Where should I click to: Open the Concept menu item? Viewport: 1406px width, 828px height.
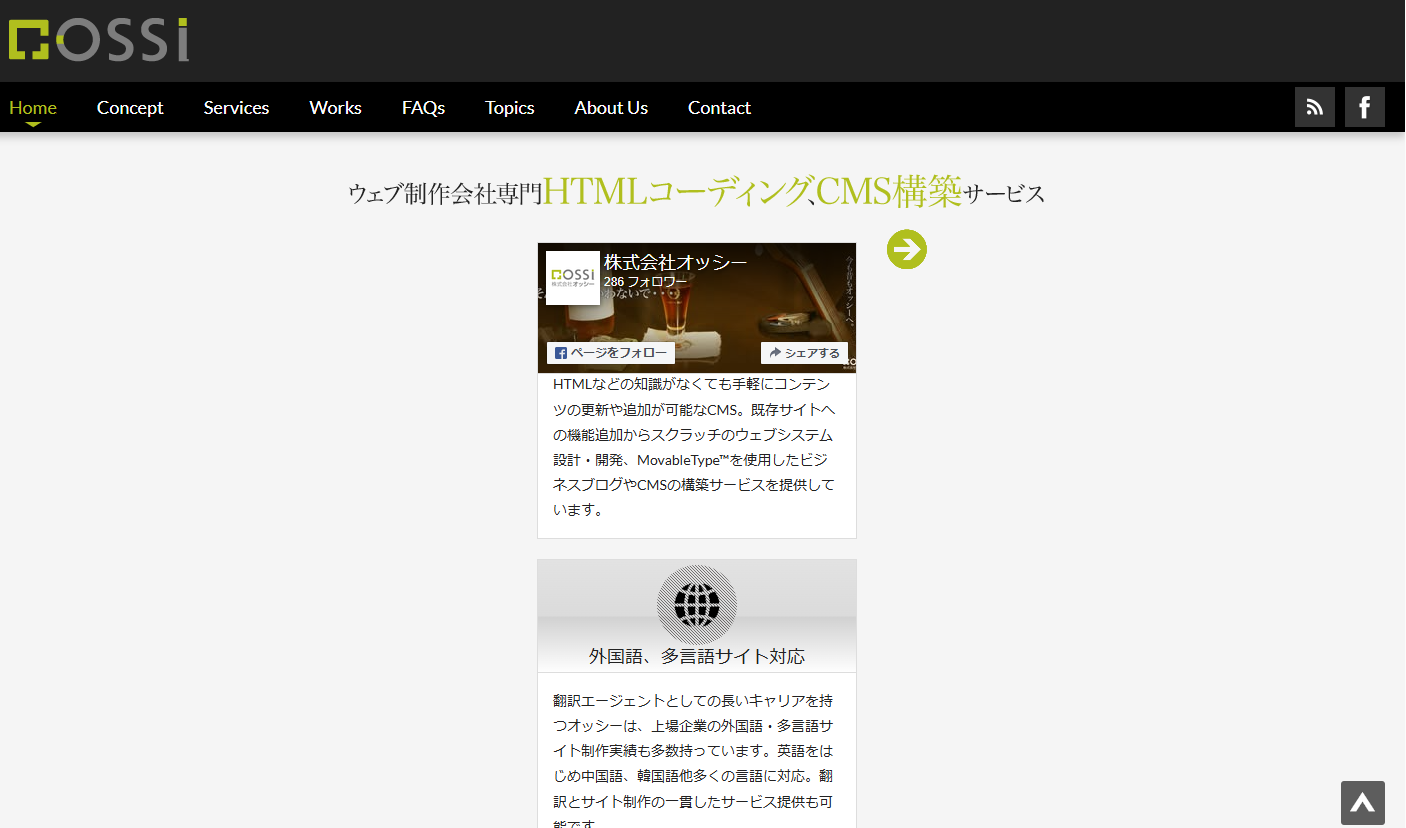130,107
